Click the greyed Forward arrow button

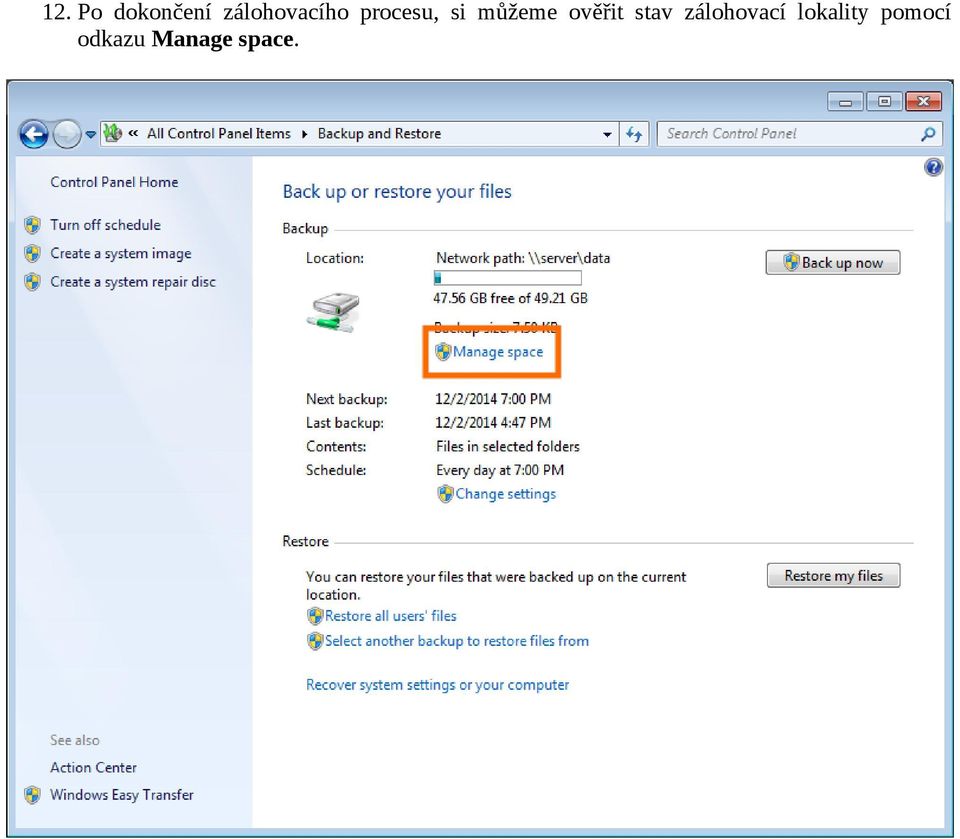tap(66, 134)
